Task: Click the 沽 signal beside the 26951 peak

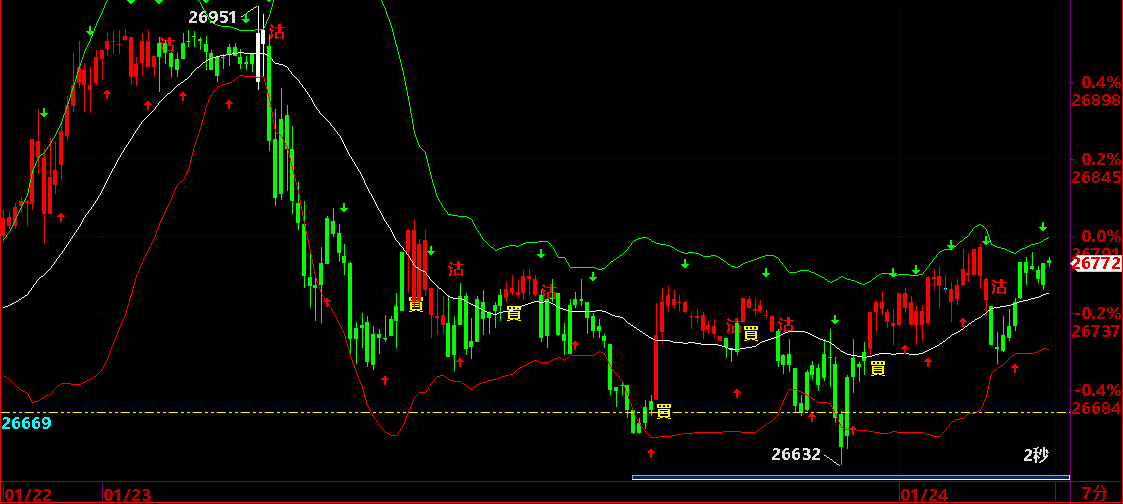Action: click(x=276, y=32)
